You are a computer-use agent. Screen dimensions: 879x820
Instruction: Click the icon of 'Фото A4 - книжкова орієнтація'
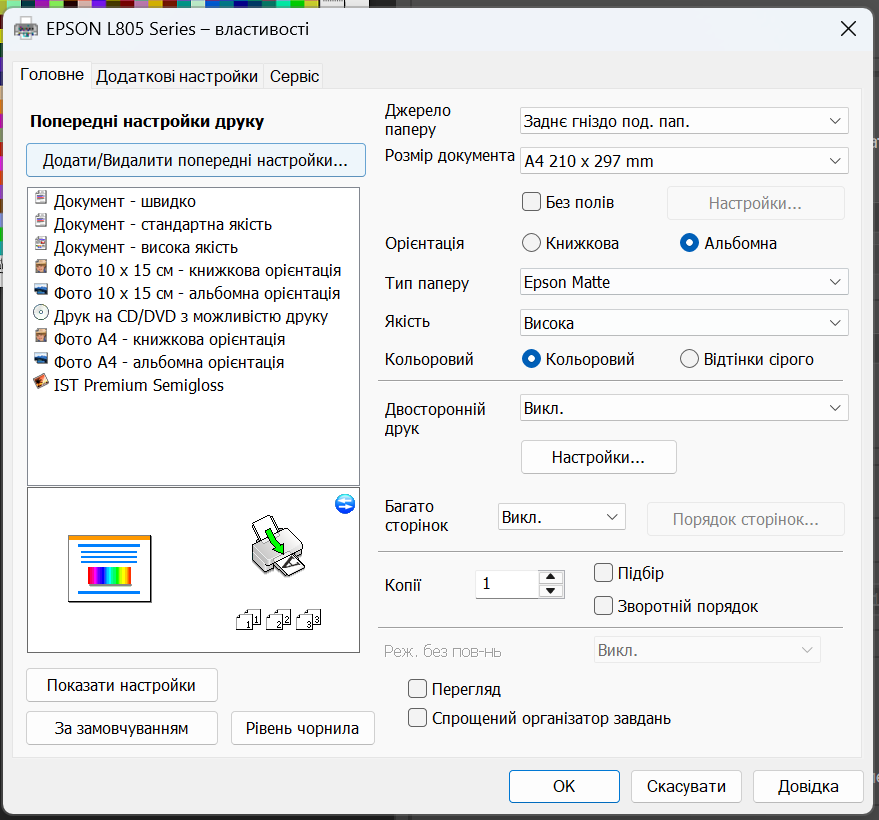tap(41, 335)
